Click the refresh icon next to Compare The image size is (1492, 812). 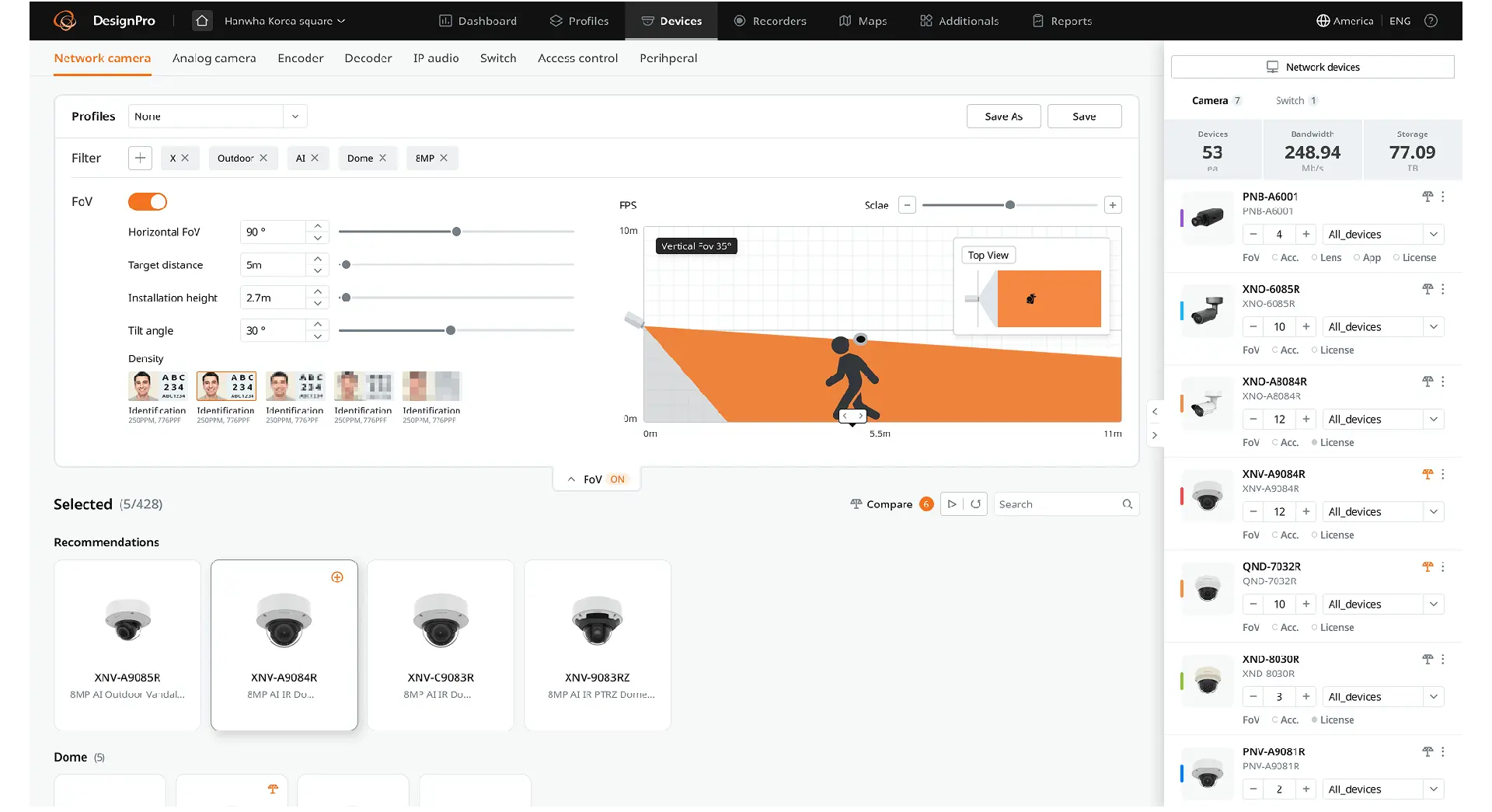coord(976,504)
